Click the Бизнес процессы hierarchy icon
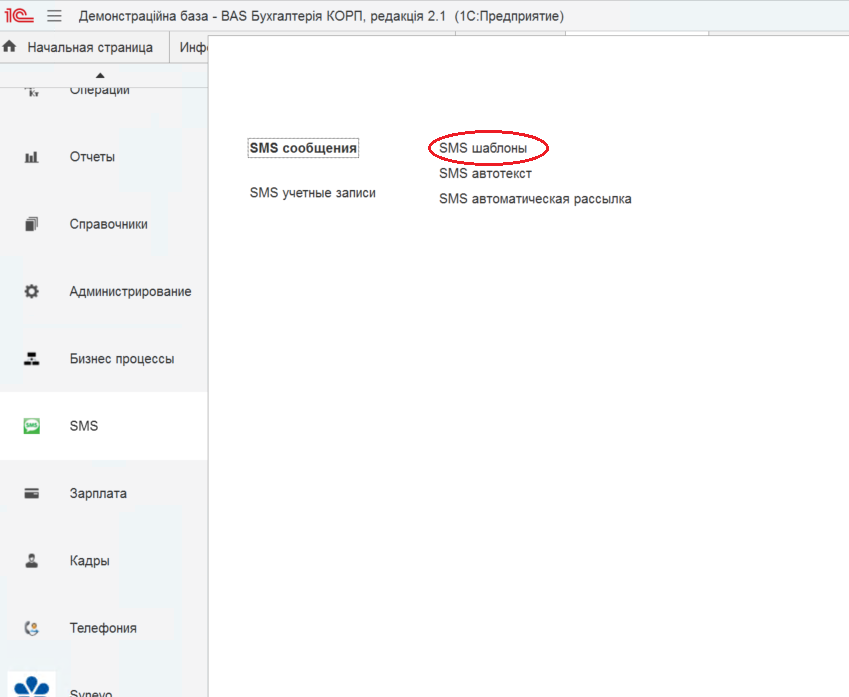The height and width of the screenshot is (697, 849). click(31, 359)
